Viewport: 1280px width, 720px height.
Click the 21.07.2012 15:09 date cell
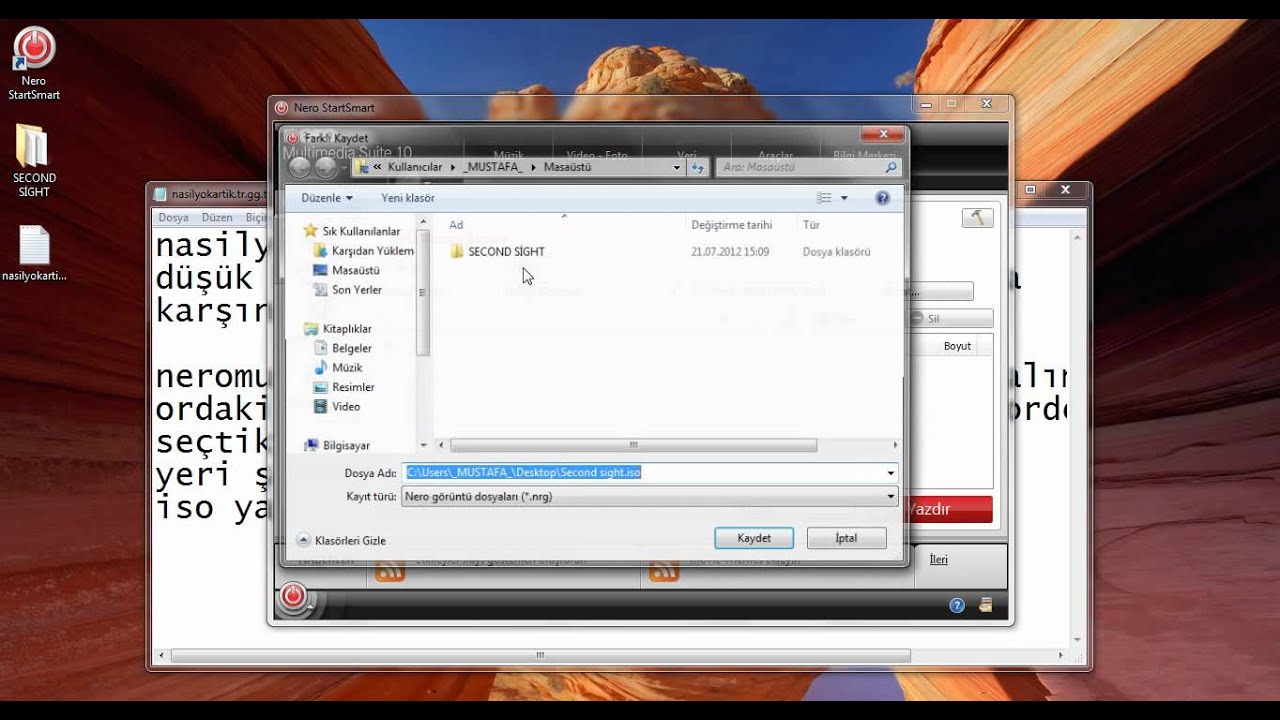(x=730, y=252)
